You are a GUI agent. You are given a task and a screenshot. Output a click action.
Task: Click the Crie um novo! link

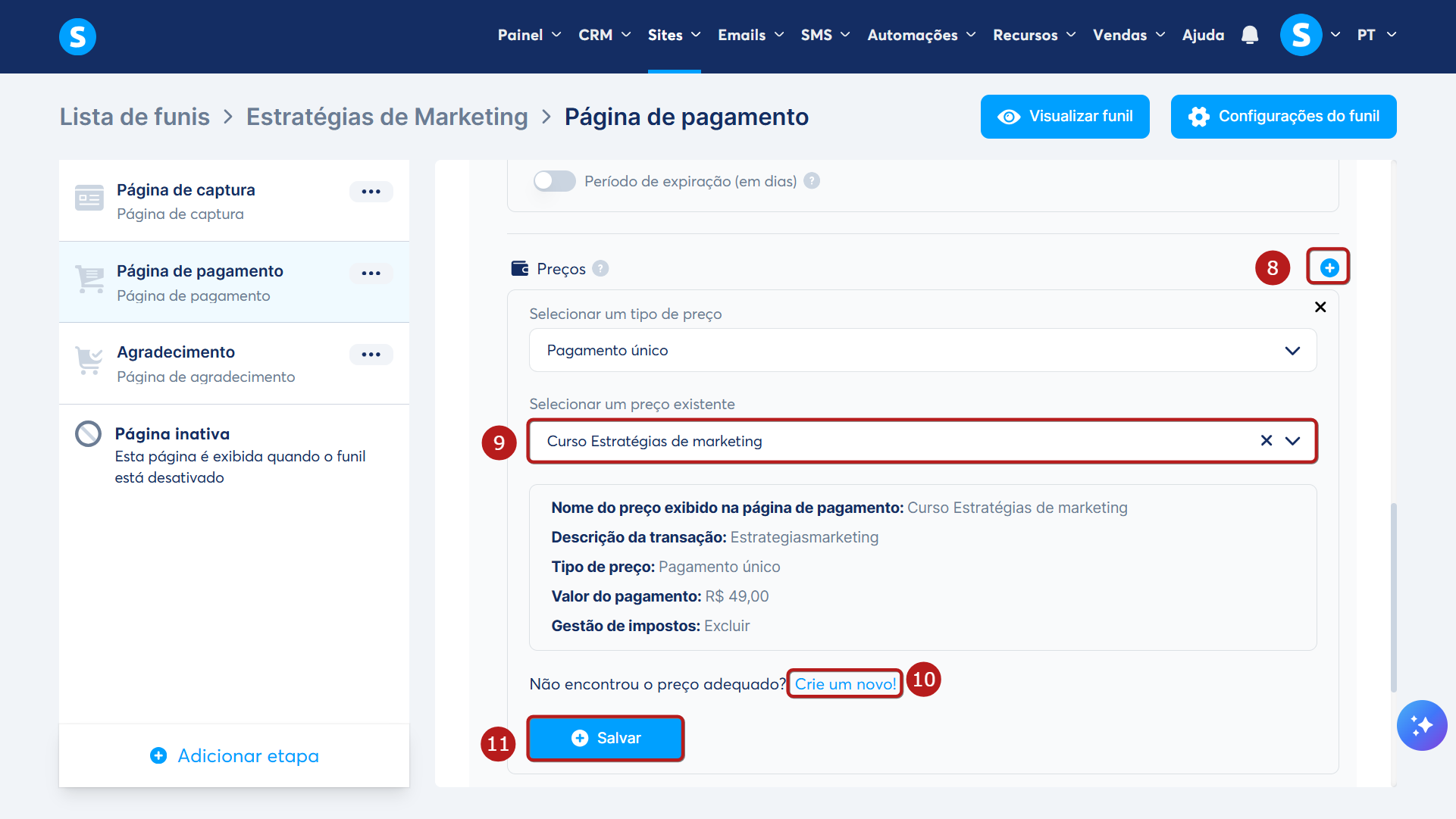(x=845, y=684)
